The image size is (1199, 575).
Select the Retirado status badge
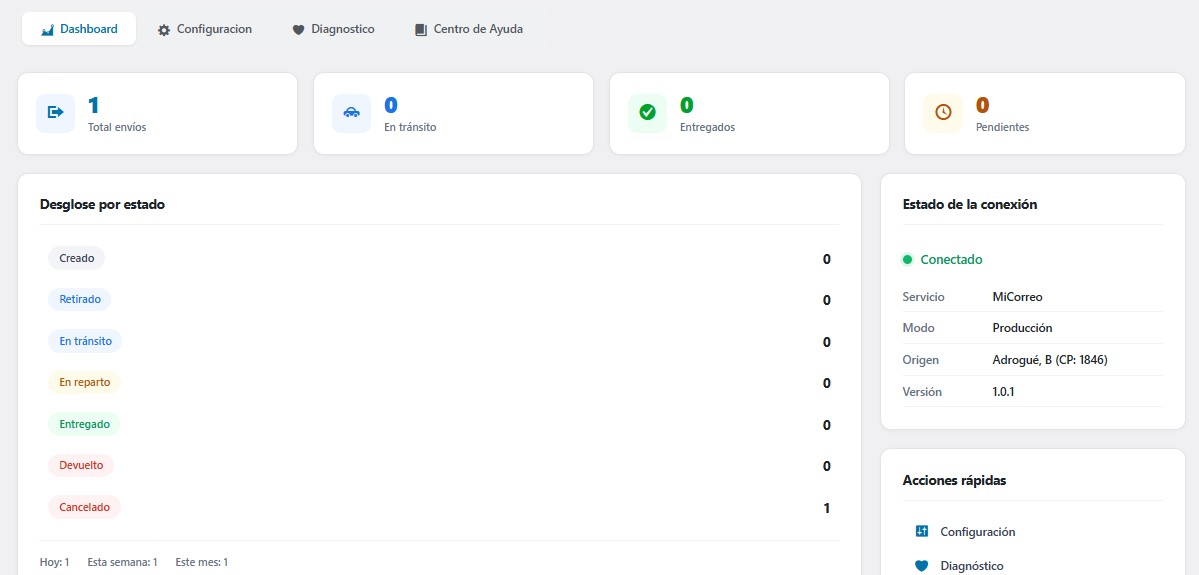tap(80, 299)
